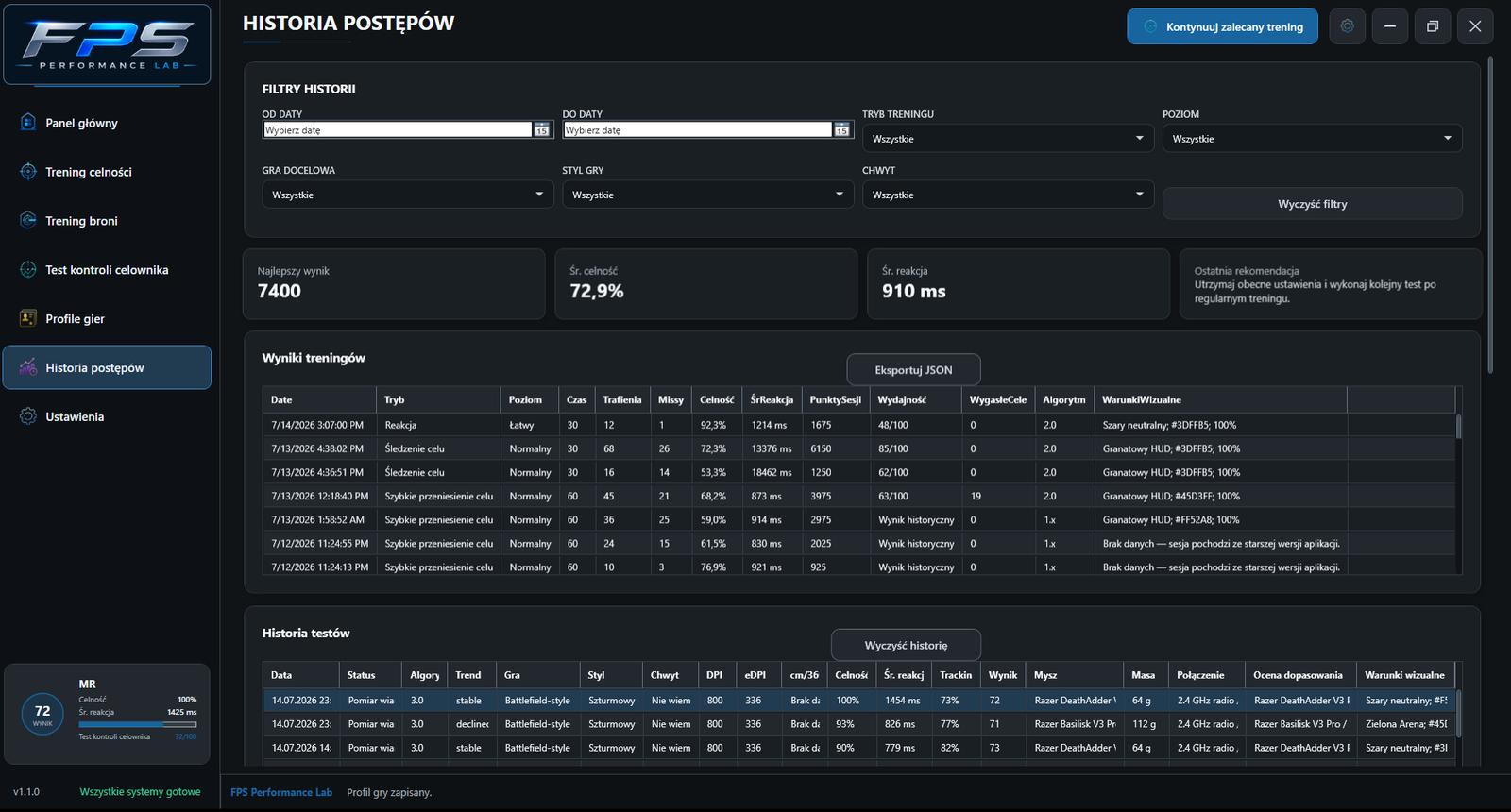The image size is (1511, 812).
Task: Click the Ustawienia gear icon in sidebar
Action: point(28,416)
